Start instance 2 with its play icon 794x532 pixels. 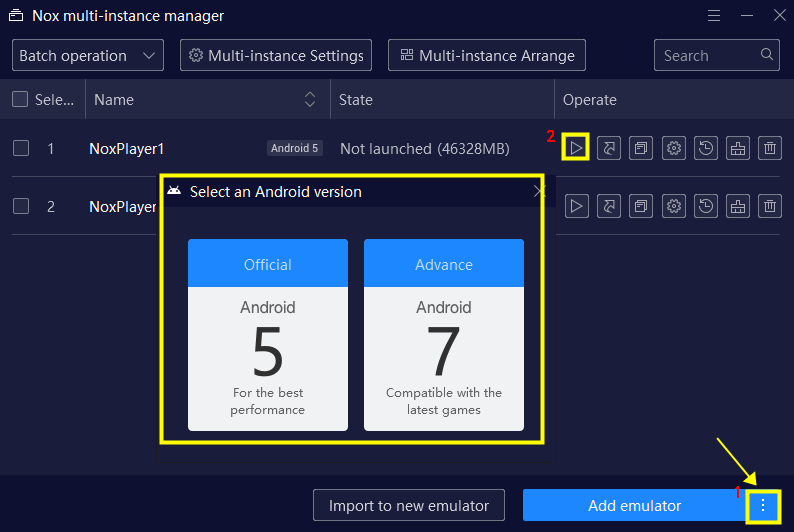click(x=576, y=206)
